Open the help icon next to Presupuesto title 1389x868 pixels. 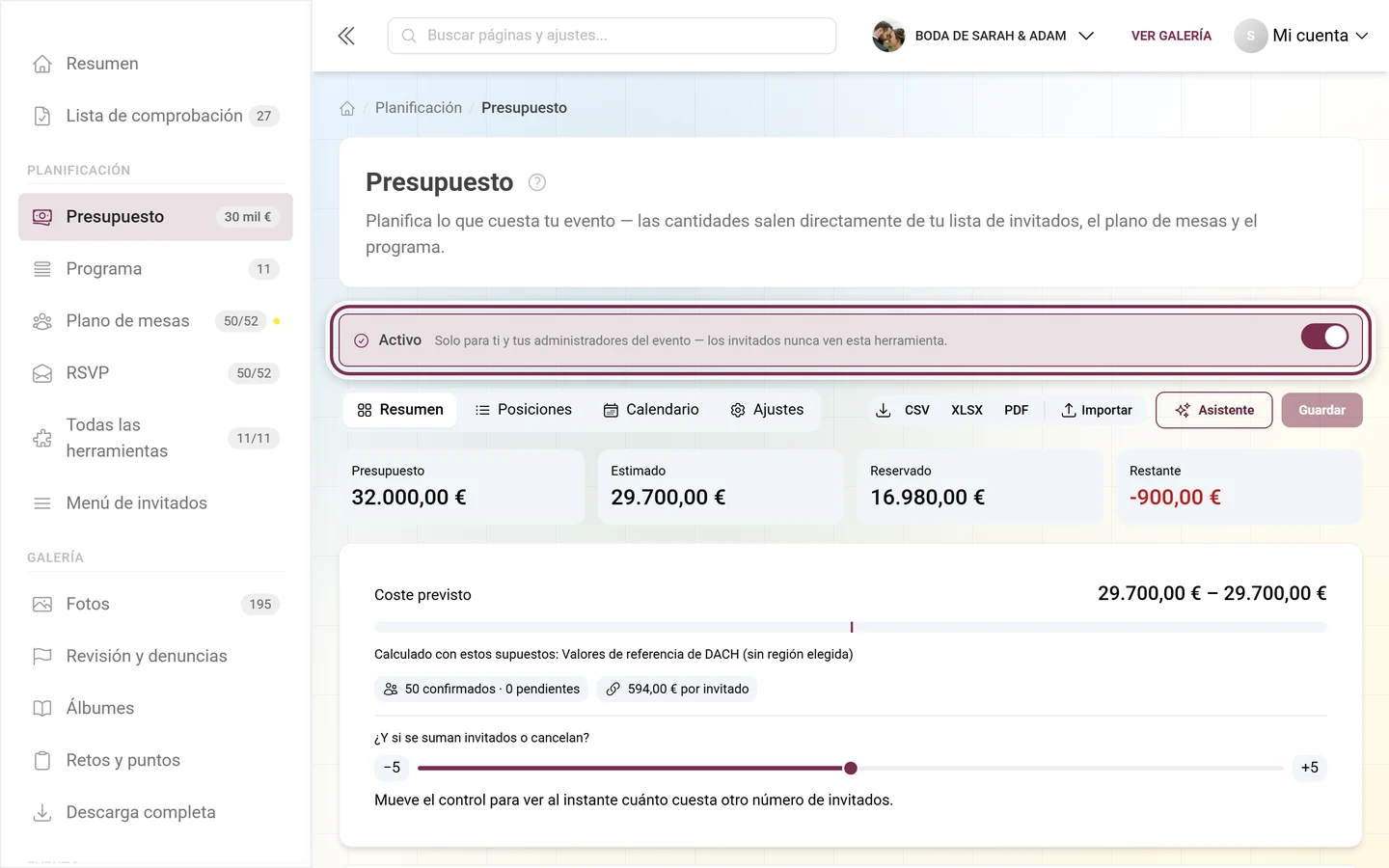[537, 182]
